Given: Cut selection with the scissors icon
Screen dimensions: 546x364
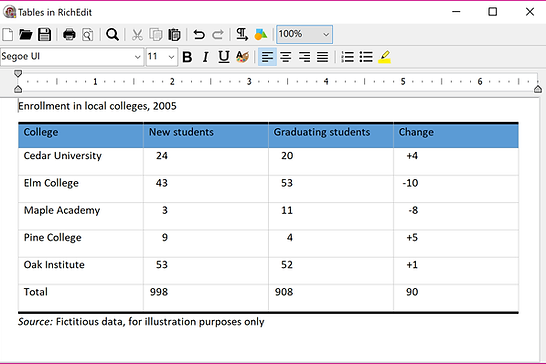Looking at the screenshot, I should tap(137, 34).
